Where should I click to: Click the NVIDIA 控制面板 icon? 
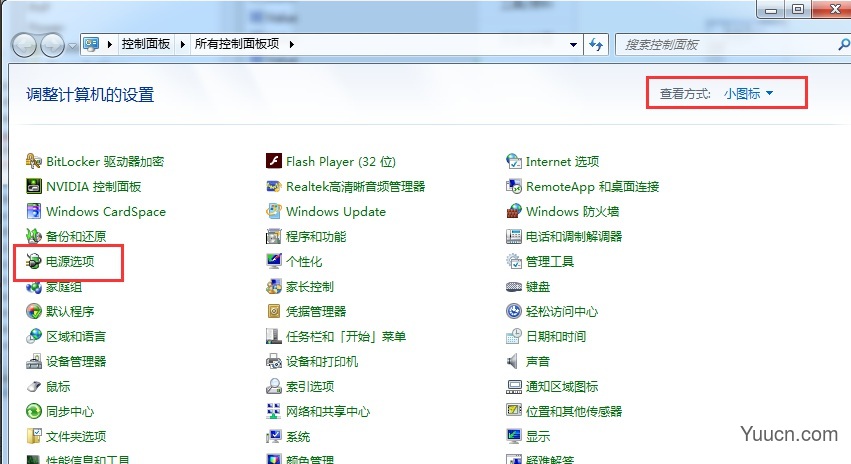(x=34, y=186)
